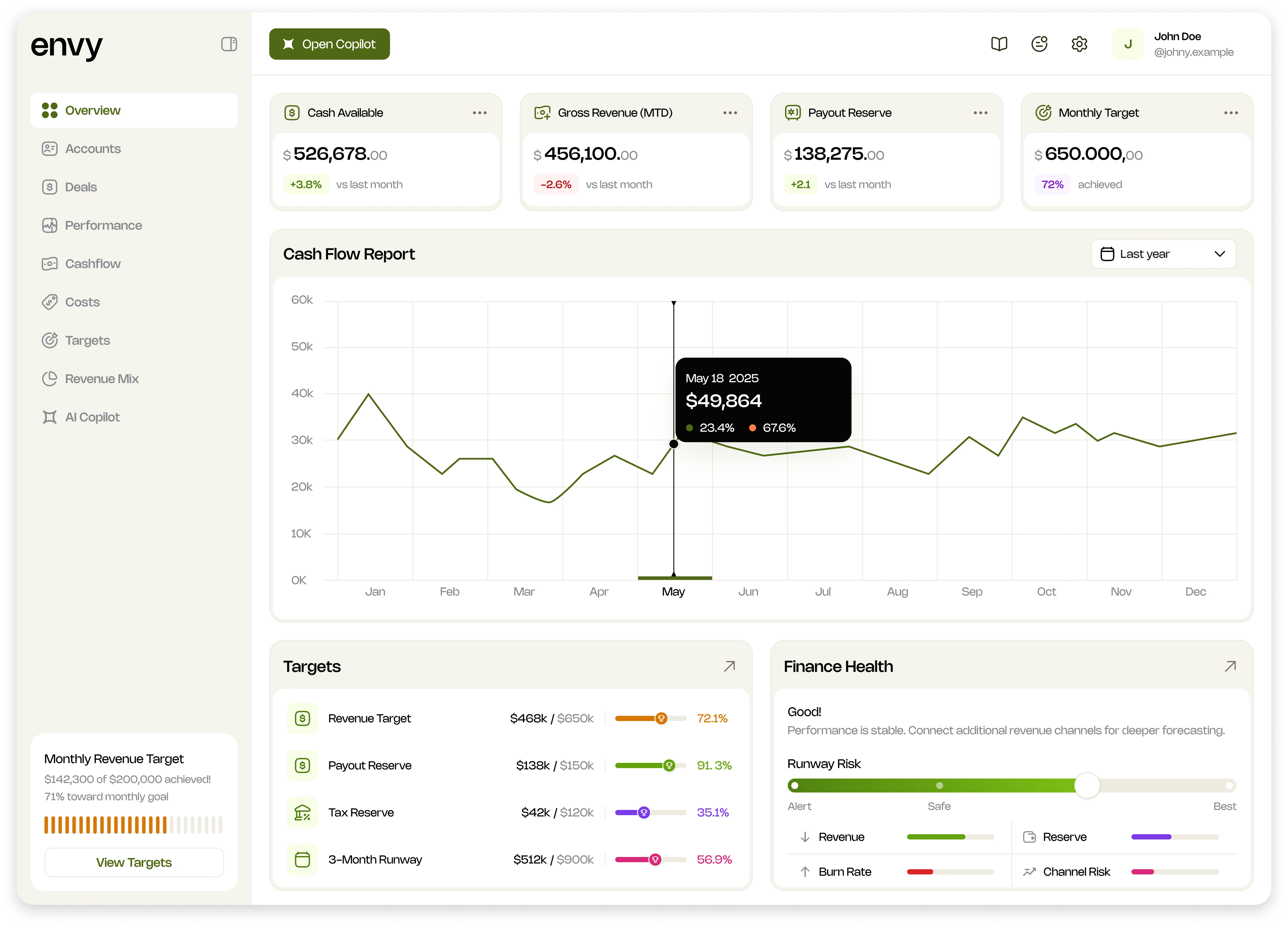Click the Runway Risk slider handle
Viewport: 1288px width, 926px height.
pos(1087,786)
